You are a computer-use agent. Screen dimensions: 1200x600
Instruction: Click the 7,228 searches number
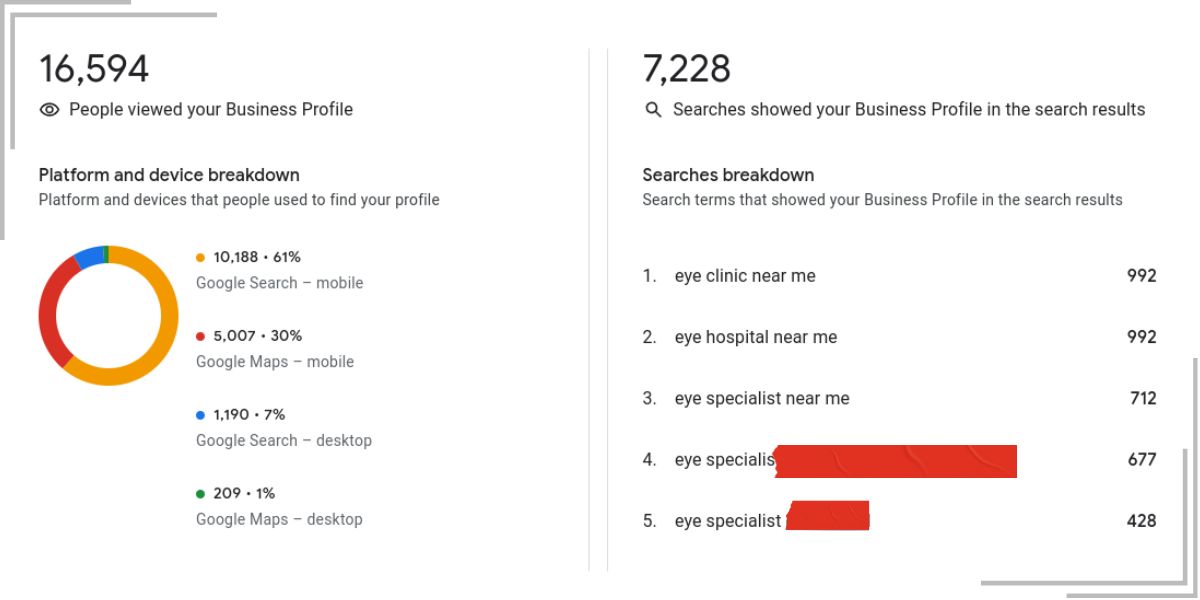pos(687,69)
